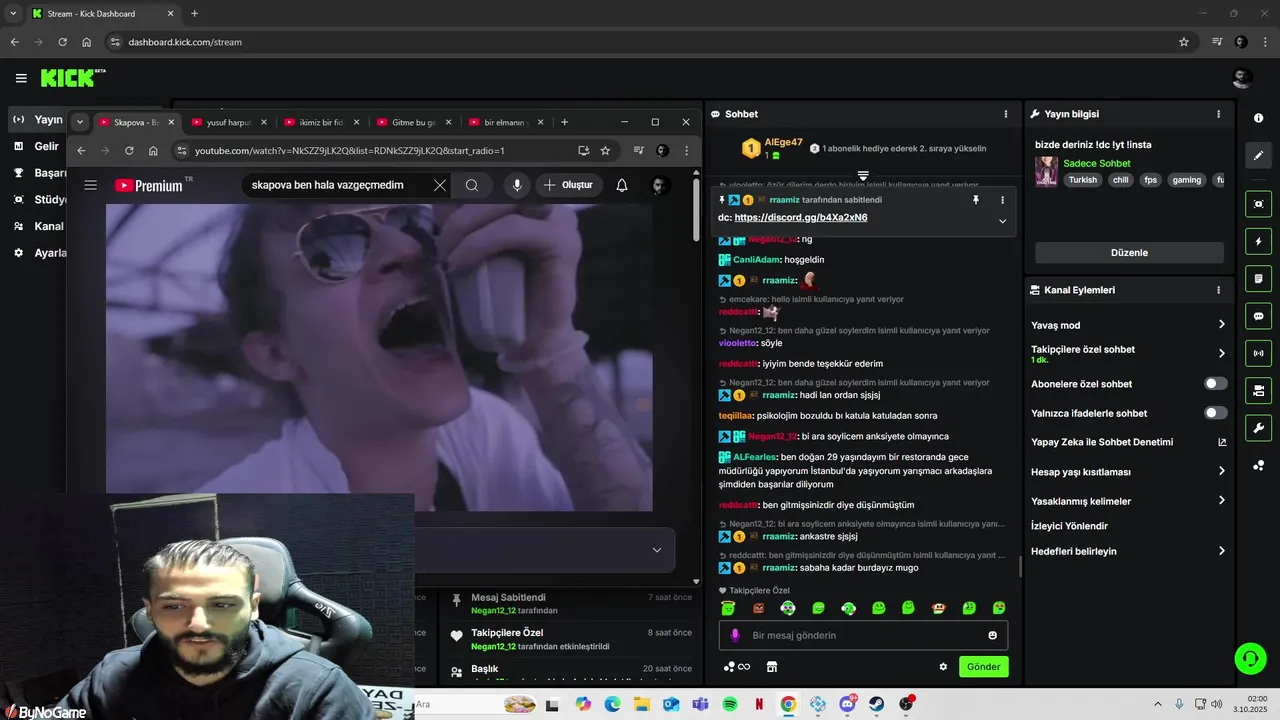The width and height of the screenshot is (1280, 720).
Task: Go back in the YouTube window
Action: [x=82, y=151]
